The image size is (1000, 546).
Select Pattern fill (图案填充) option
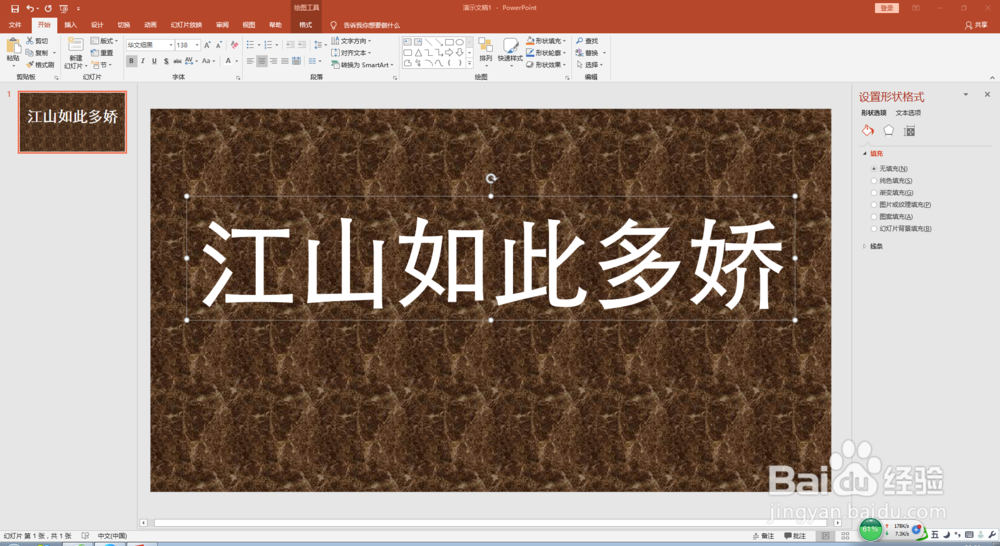(892, 217)
